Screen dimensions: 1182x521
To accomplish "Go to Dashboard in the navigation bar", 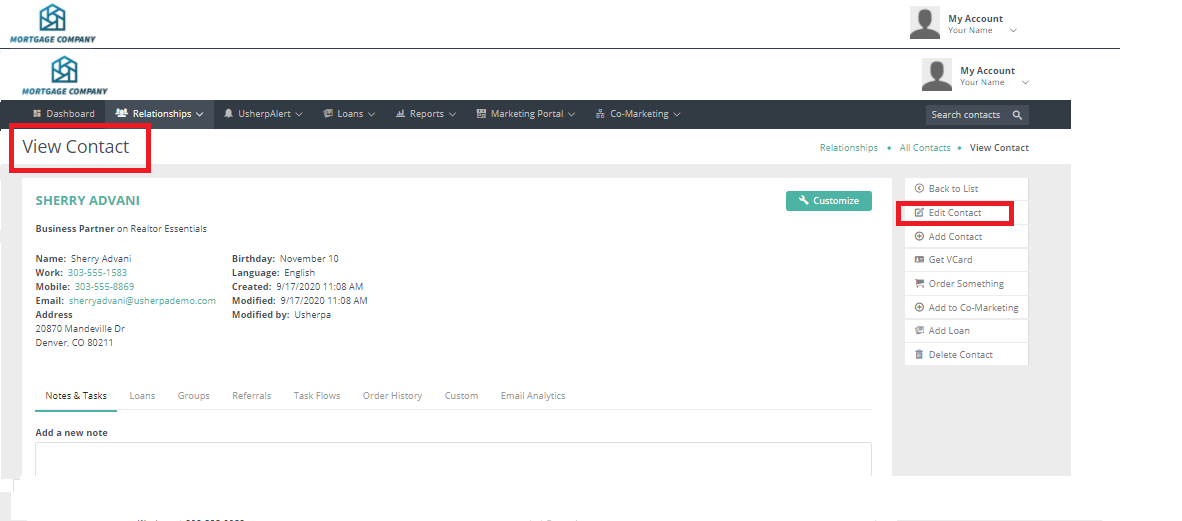I will (64, 114).
